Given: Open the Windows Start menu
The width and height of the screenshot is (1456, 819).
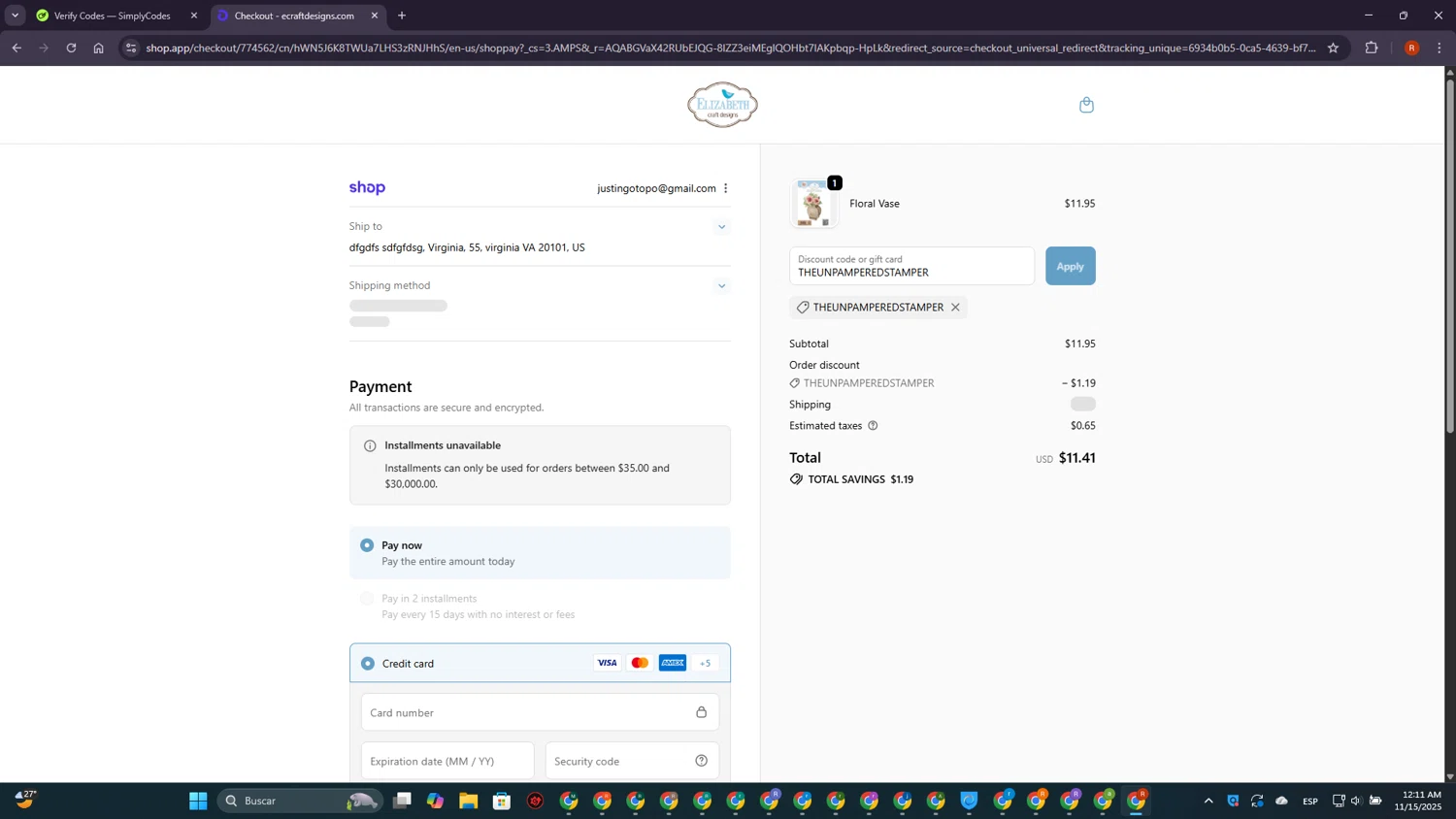Looking at the screenshot, I should [x=198, y=801].
